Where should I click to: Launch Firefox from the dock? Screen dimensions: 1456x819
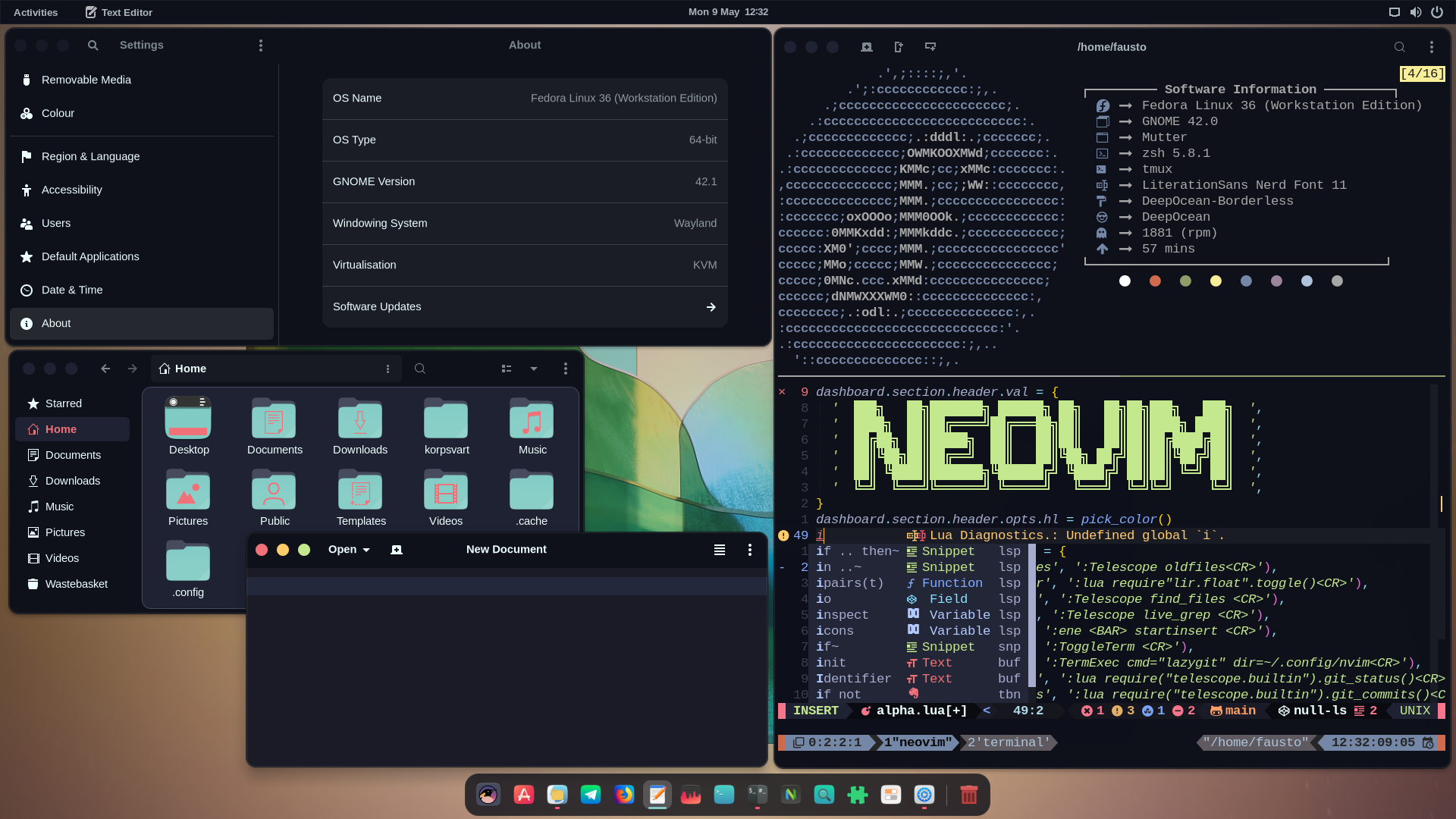point(624,795)
